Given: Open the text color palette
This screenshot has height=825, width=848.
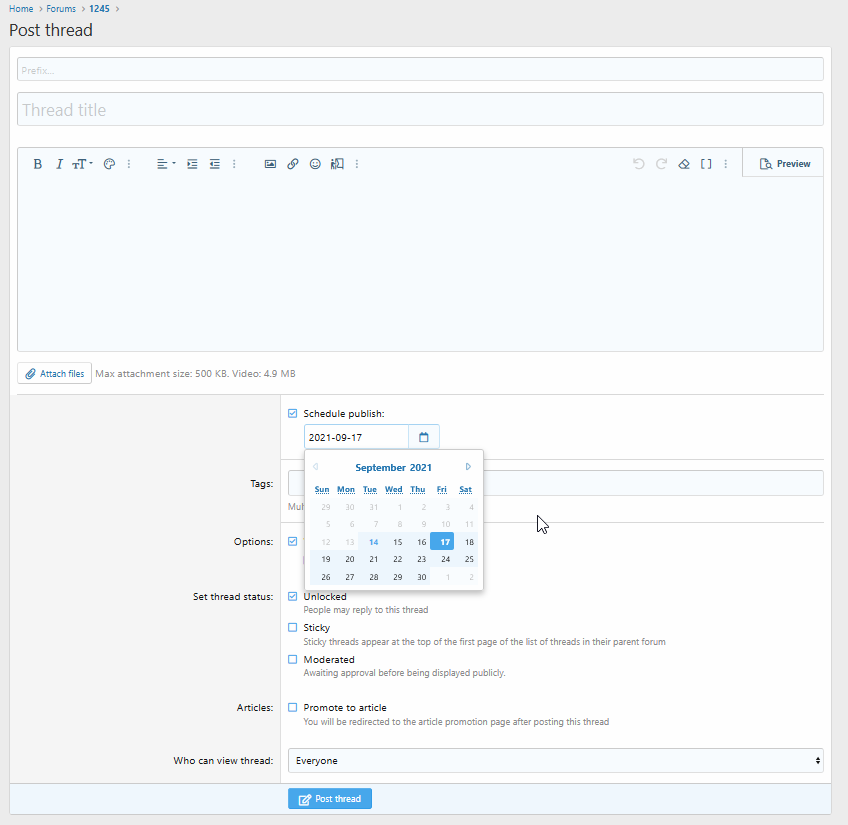Looking at the screenshot, I should coord(109,164).
